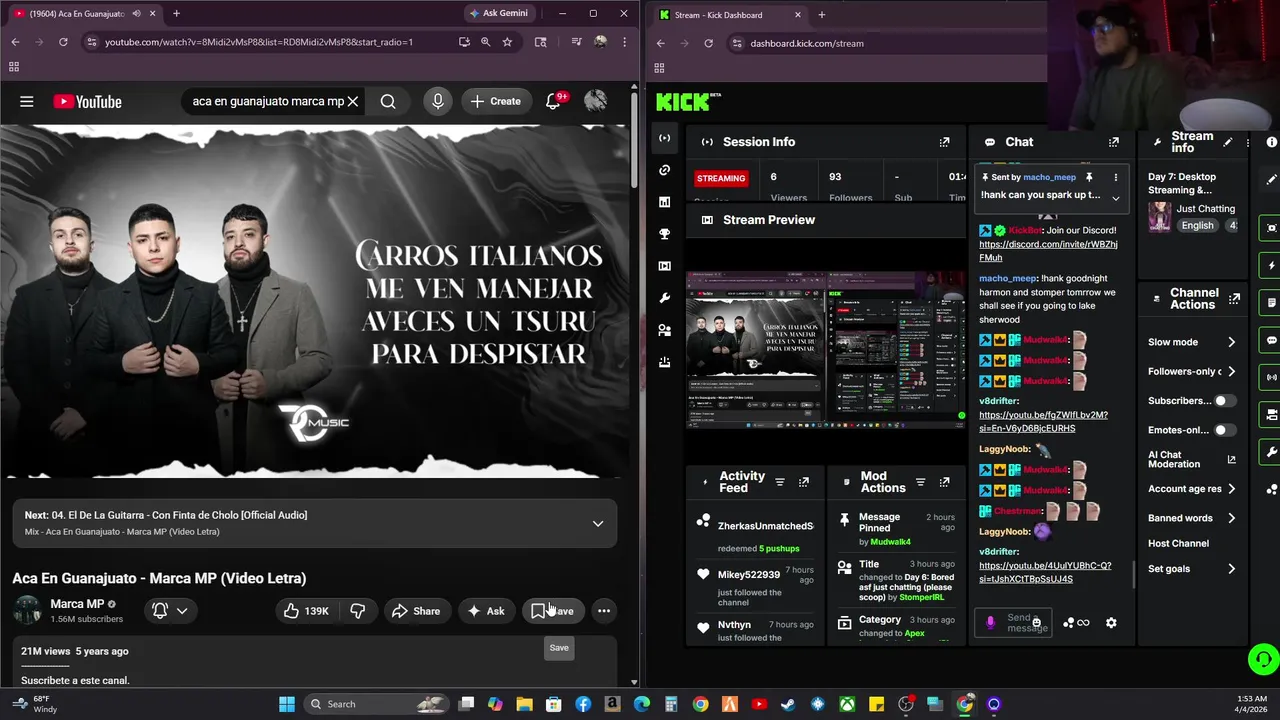Start YouTube voice search with microphone
The height and width of the screenshot is (720, 1280).
pos(437,101)
